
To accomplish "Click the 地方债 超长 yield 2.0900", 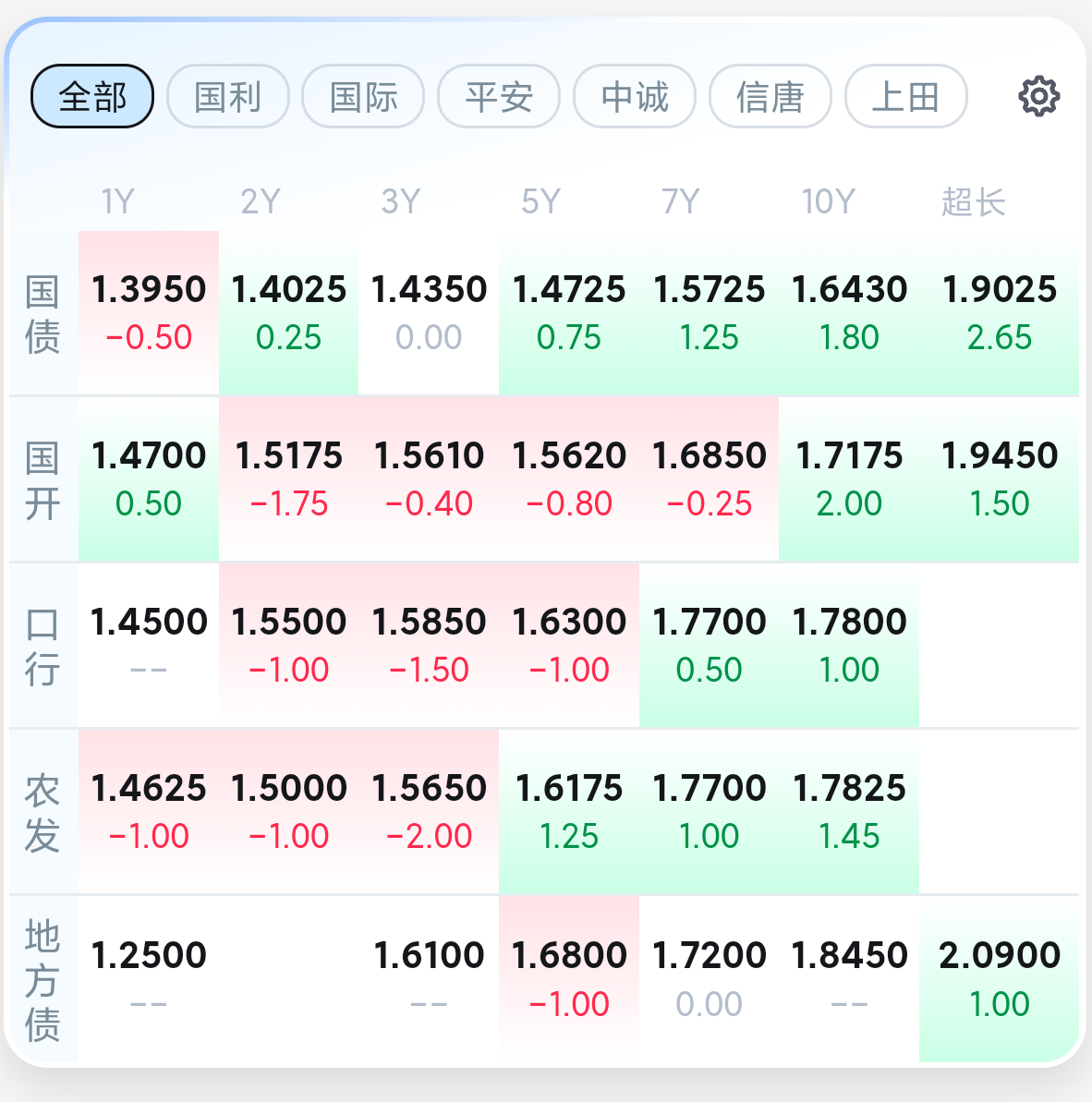I will click(1000, 979).
